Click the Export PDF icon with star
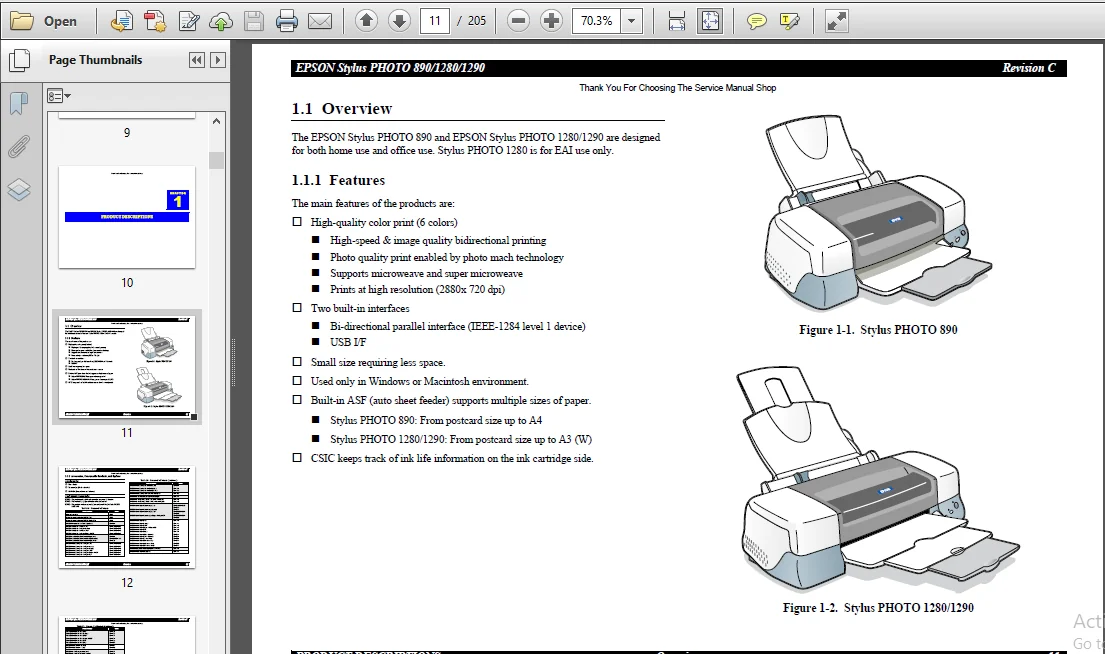Image resolution: width=1105 pixels, height=654 pixels. click(x=155, y=21)
